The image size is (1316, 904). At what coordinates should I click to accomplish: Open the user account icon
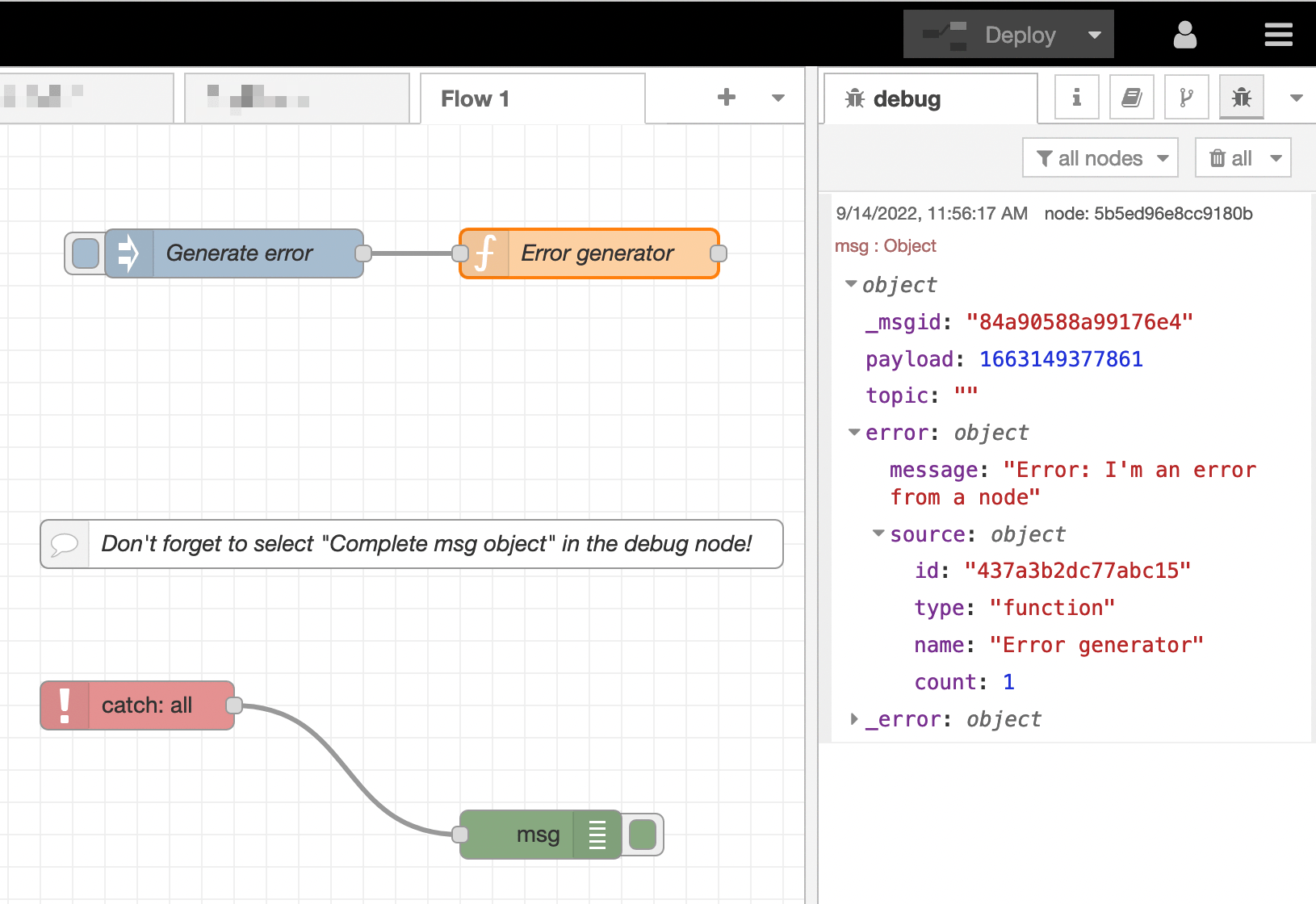coord(1184,35)
